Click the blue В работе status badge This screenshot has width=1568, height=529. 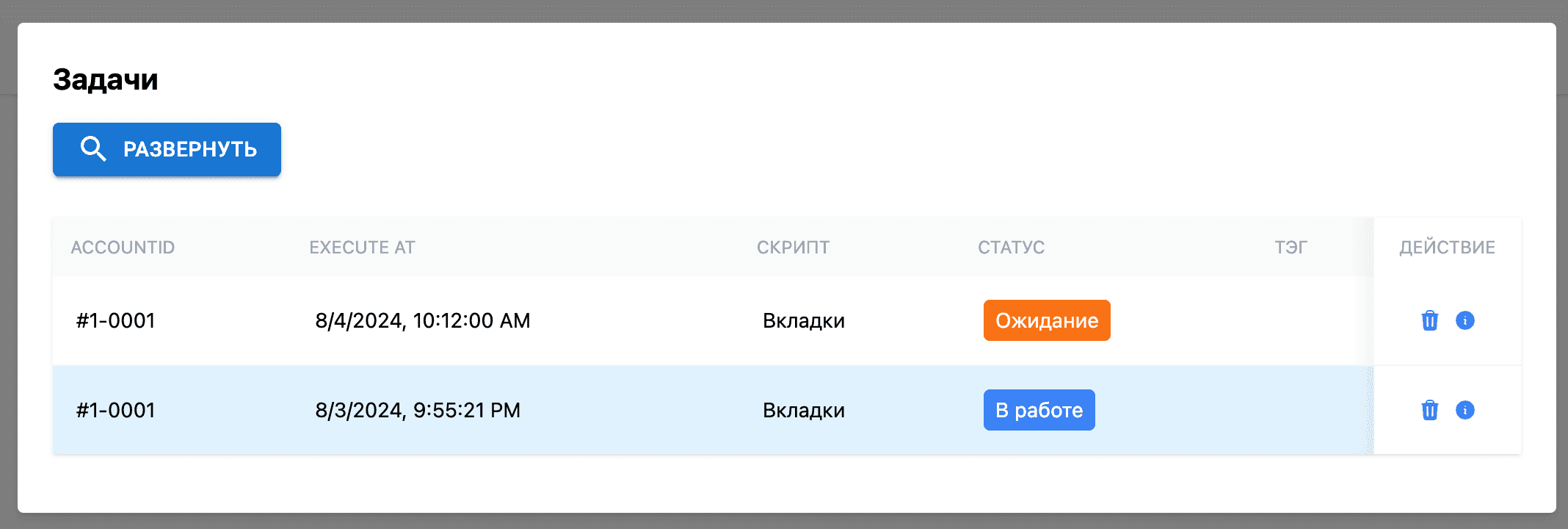(x=1039, y=410)
